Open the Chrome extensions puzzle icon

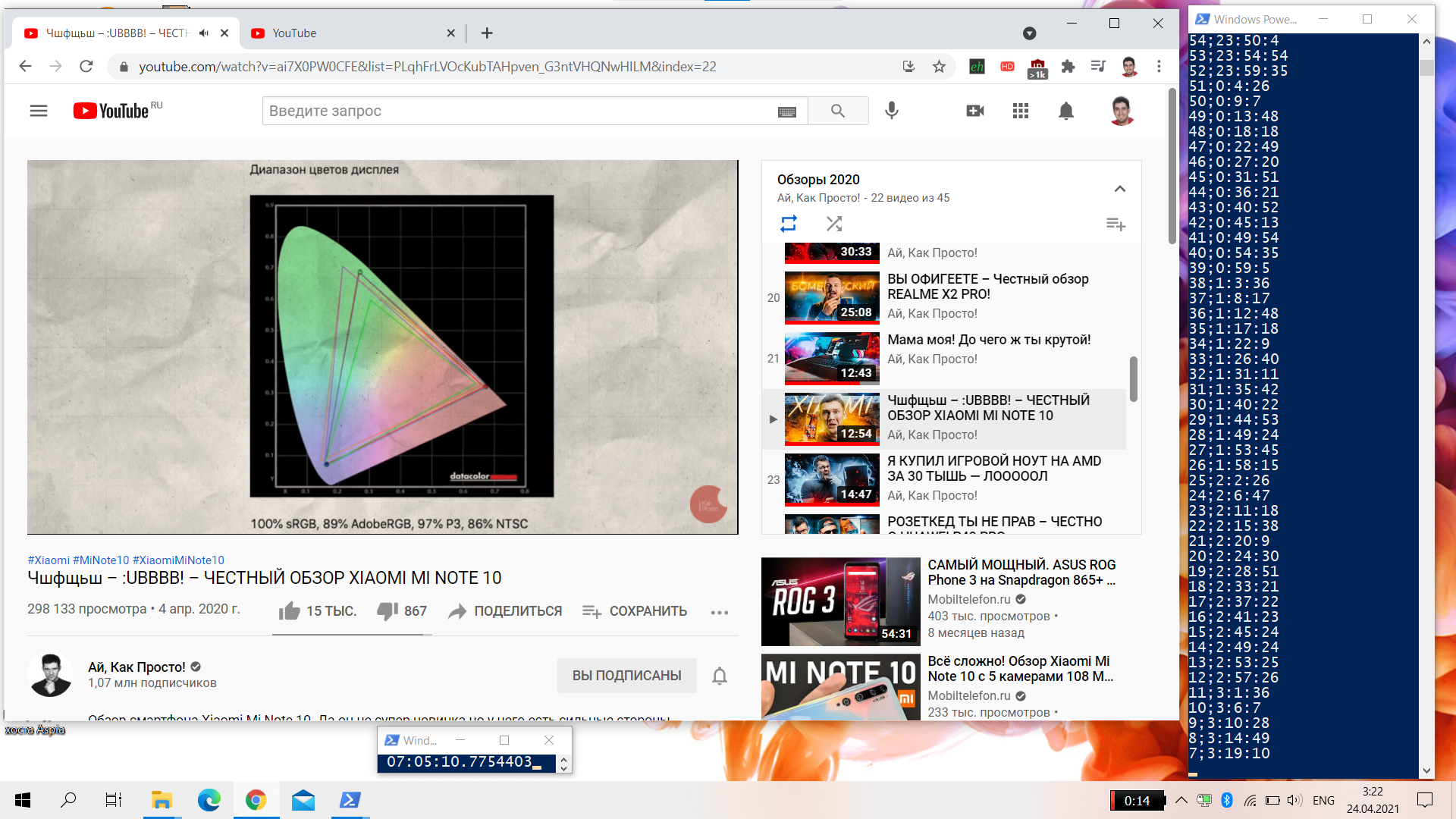[x=1068, y=67]
